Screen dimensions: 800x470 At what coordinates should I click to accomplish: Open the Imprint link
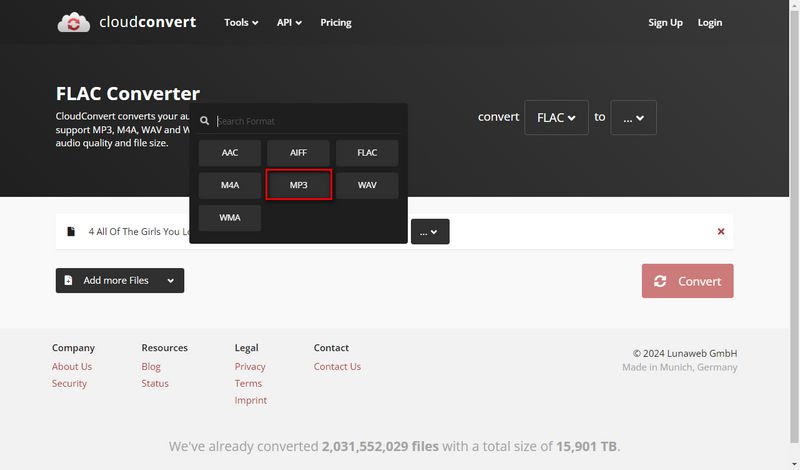(x=251, y=400)
